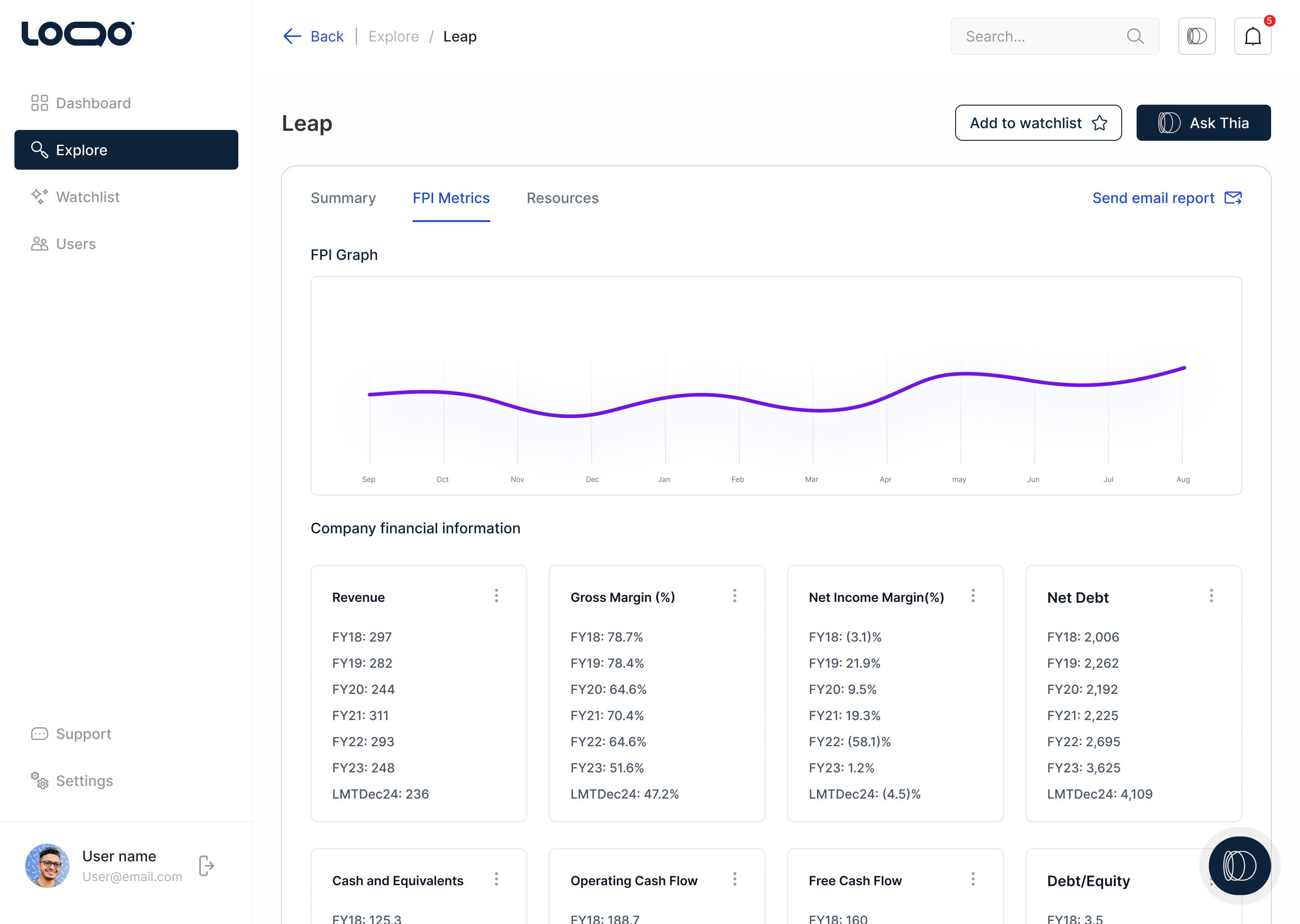Image resolution: width=1300 pixels, height=924 pixels.
Task: Click the Thia assistant icon beside search
Action: [x=1197, y=37]
